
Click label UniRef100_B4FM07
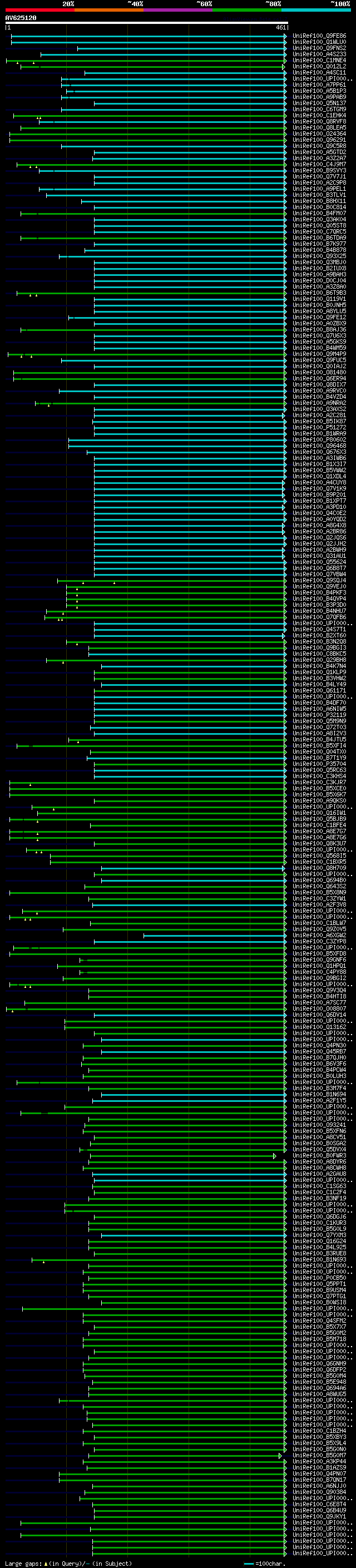(319, 213)
